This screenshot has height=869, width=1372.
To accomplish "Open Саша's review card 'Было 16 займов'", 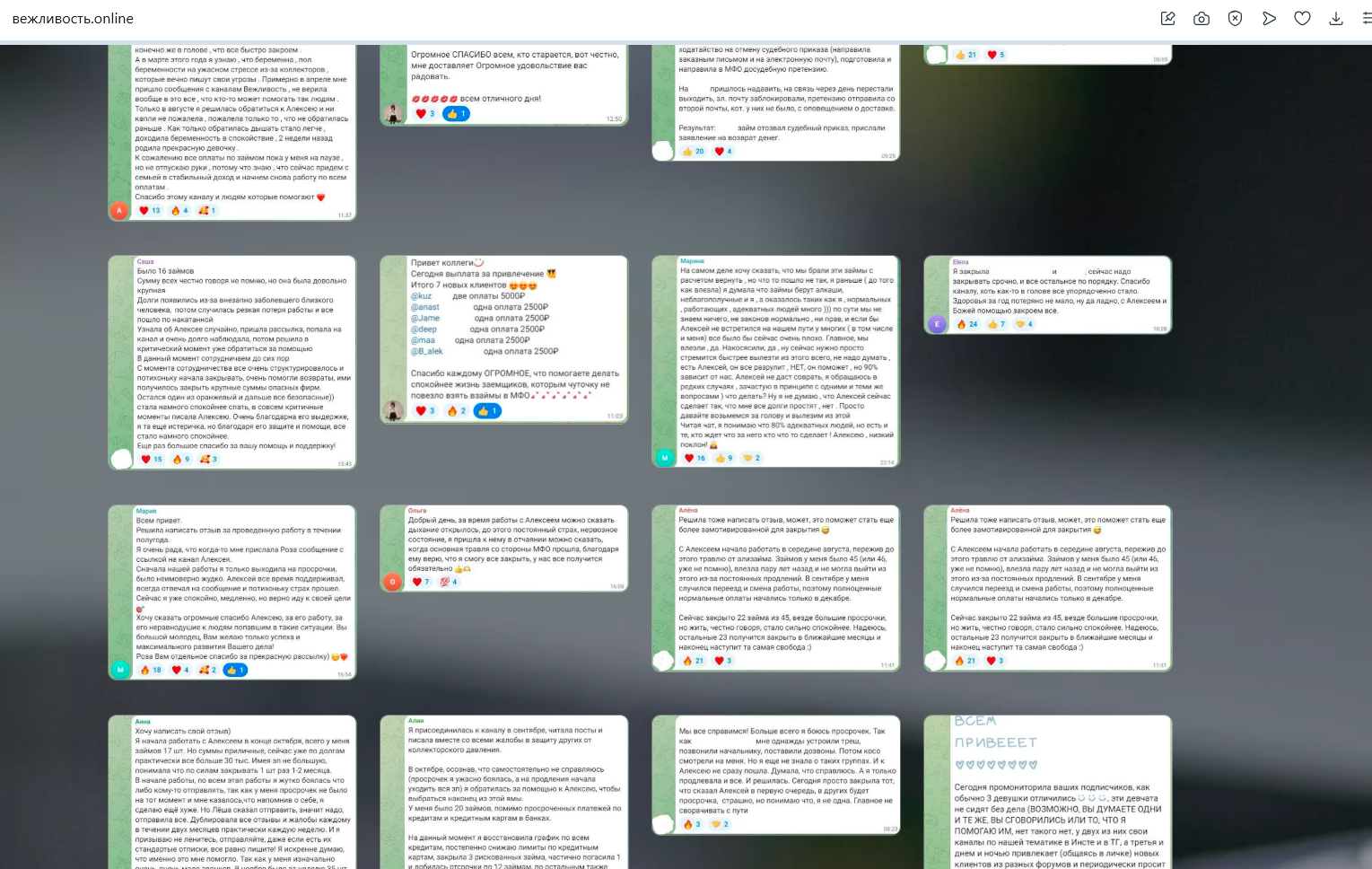I will (232, 359).
